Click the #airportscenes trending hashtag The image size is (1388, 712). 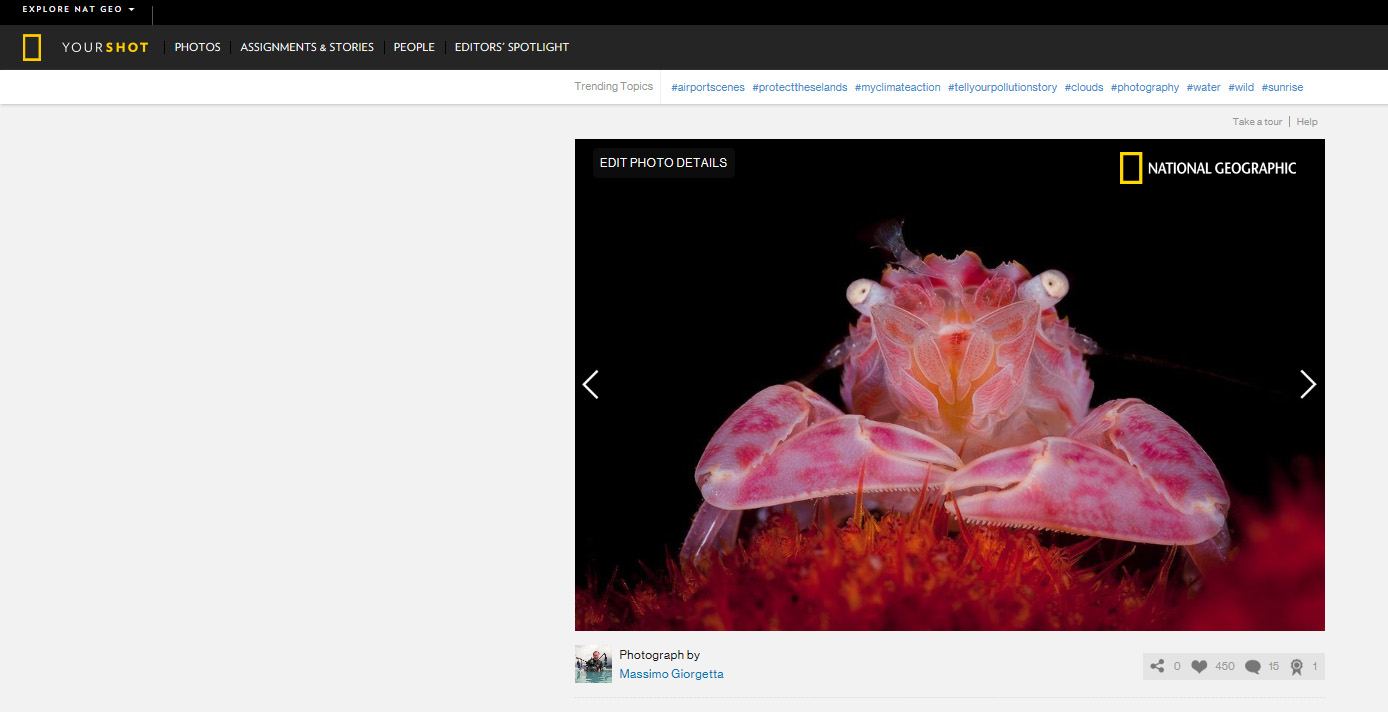pos(708,87)
